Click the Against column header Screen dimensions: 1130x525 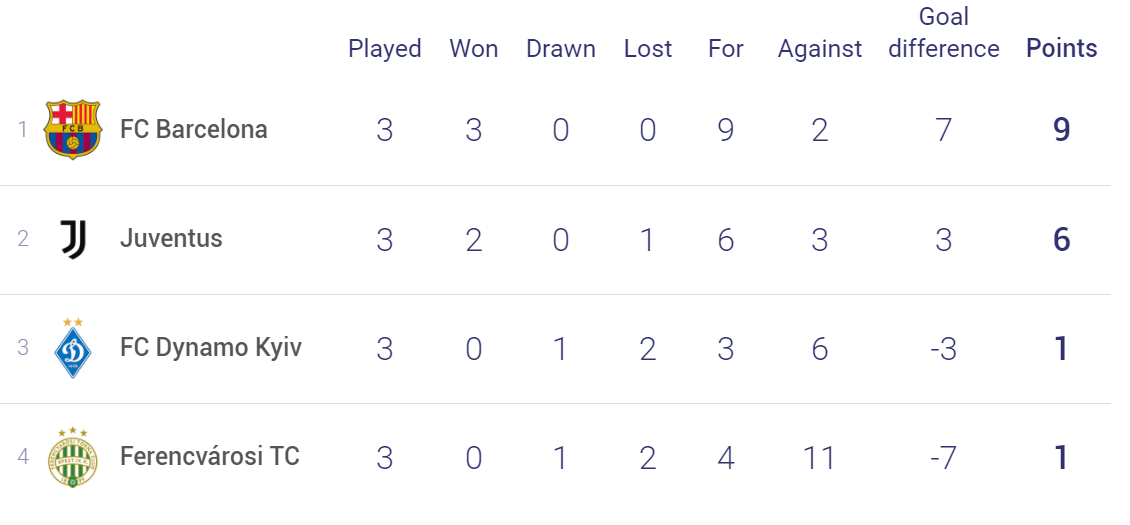tap(819, 49)
